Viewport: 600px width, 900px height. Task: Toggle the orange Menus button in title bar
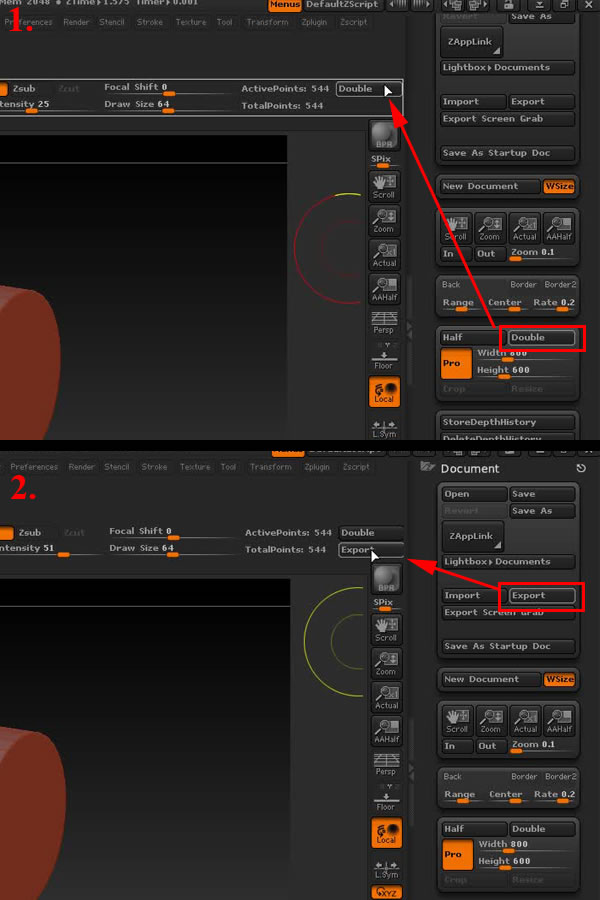285,5
